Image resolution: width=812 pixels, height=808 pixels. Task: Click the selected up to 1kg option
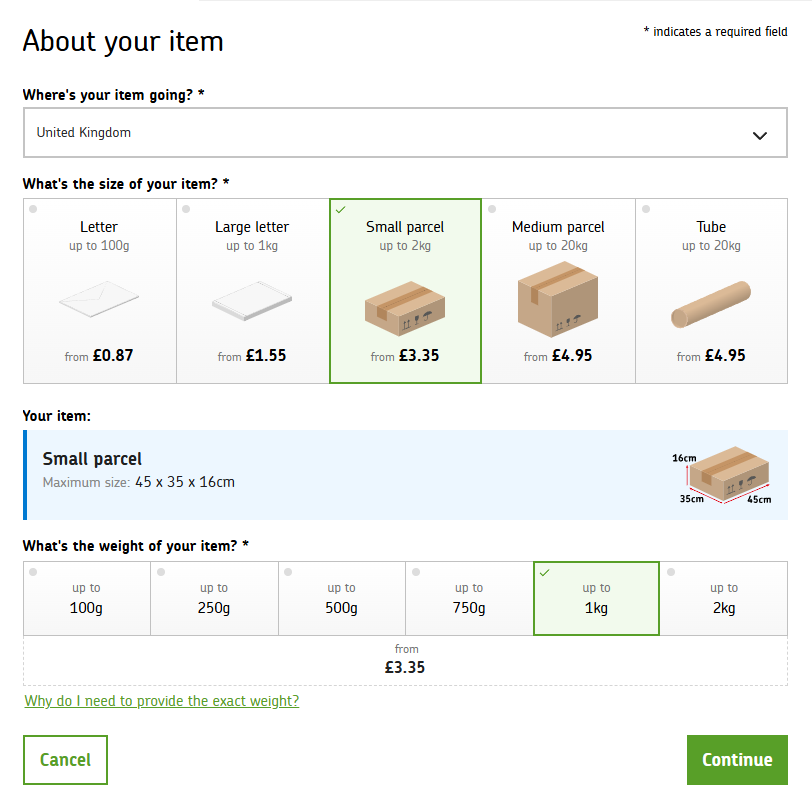[x=596, y=598]
